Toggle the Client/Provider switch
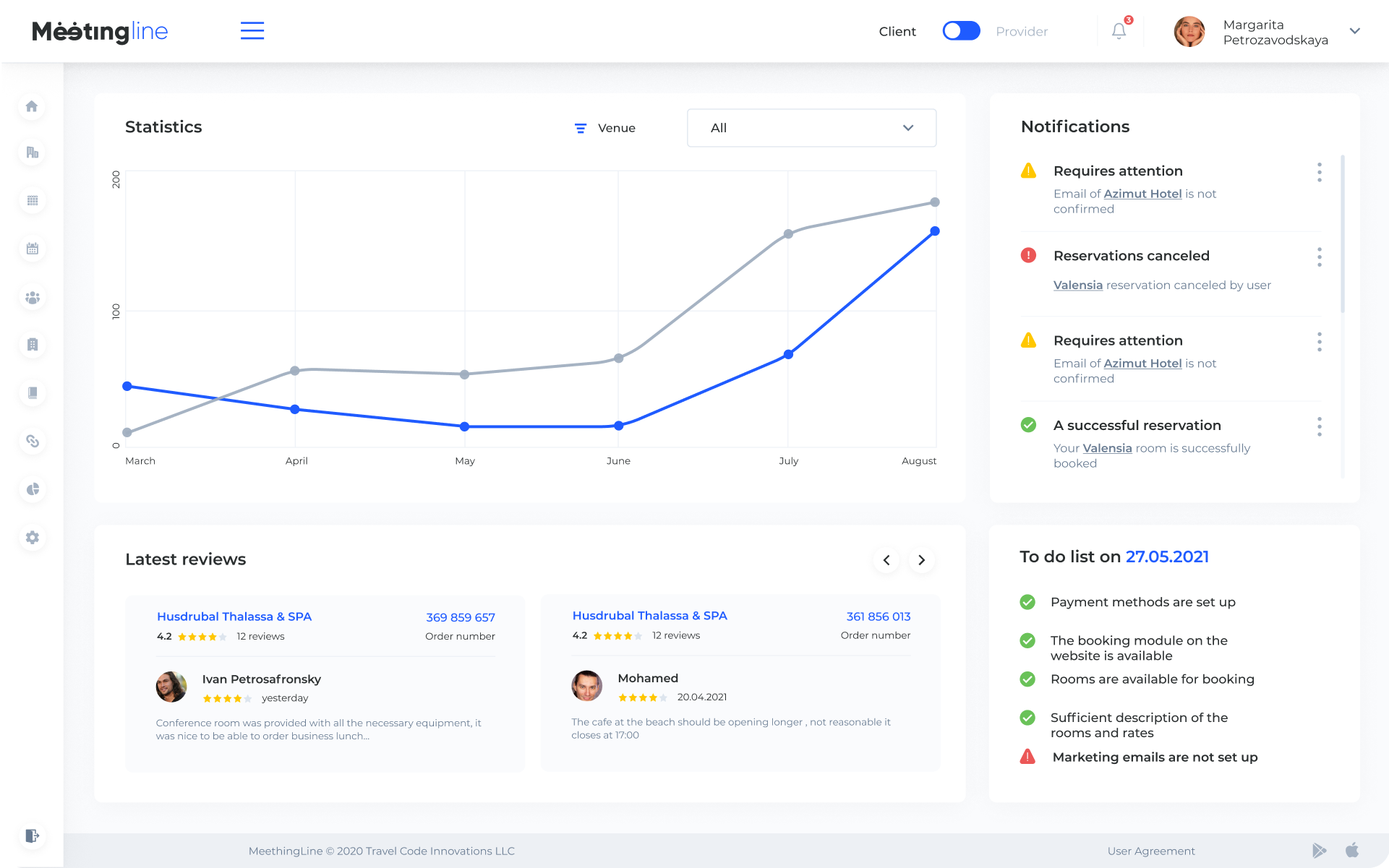The height and width of the screenshot is (868, 1389). [960, 31]
